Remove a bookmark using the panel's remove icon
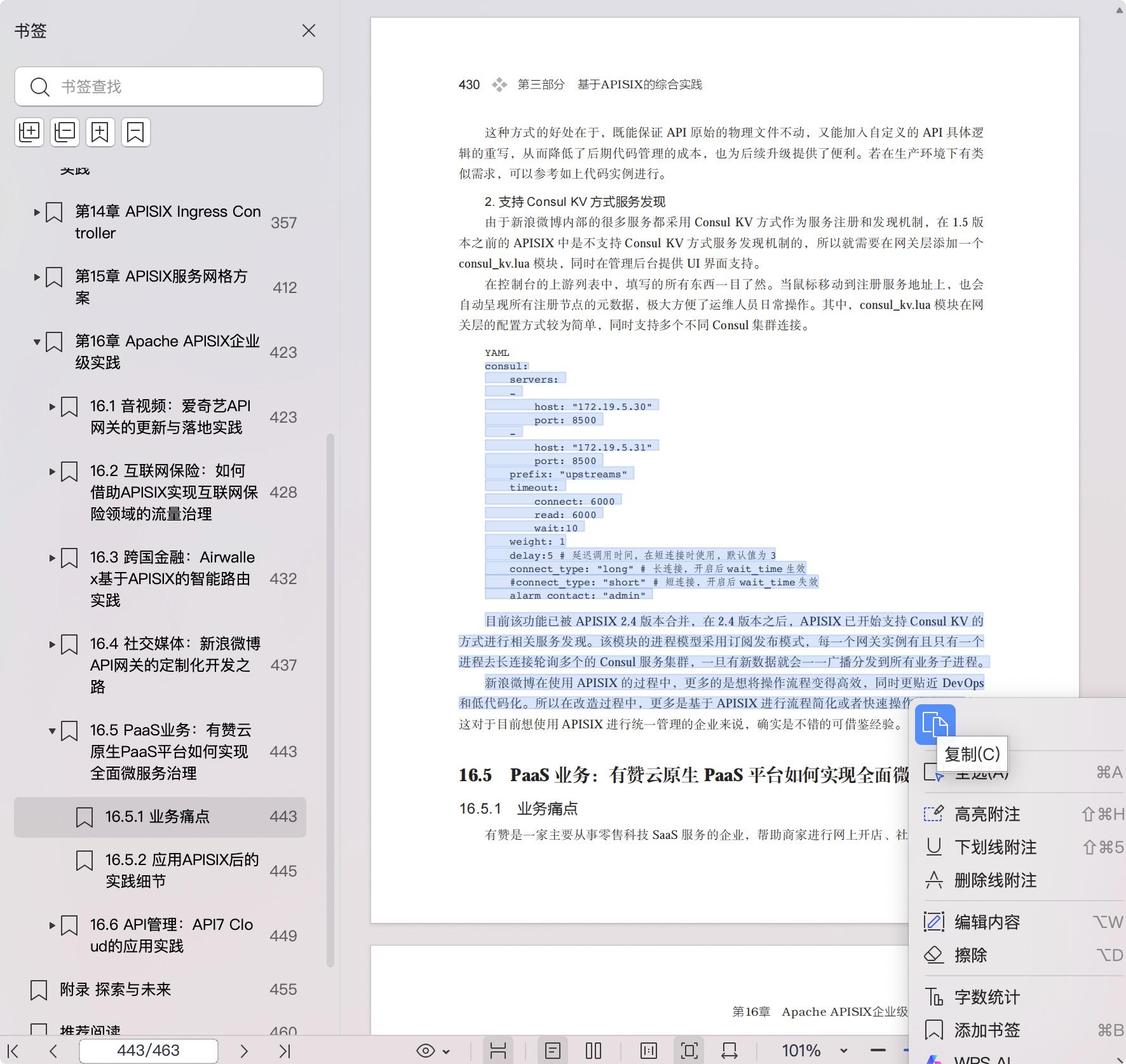Image resolution: width=1126 pixels, height=1064 pixels. click(136, 132)
